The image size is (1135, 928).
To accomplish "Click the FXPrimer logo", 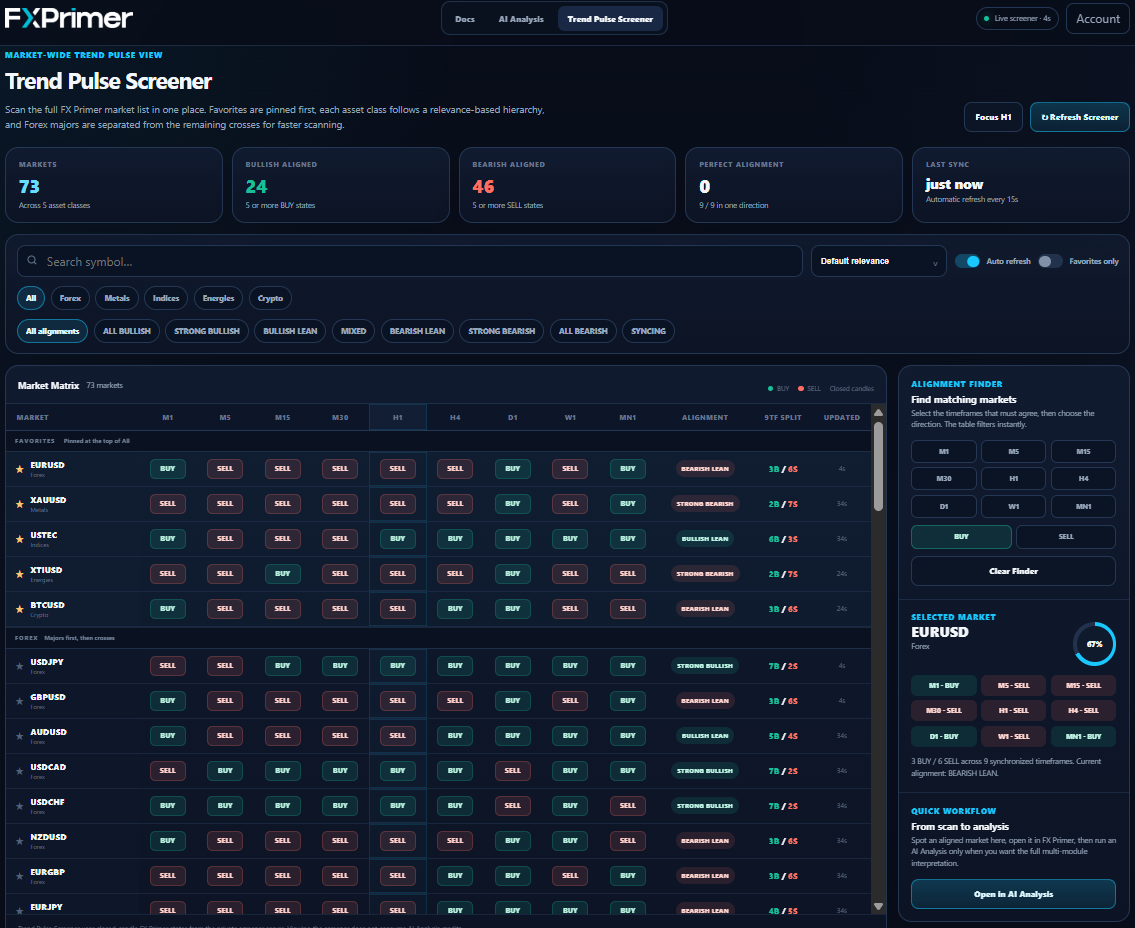I will click(69, 18).
